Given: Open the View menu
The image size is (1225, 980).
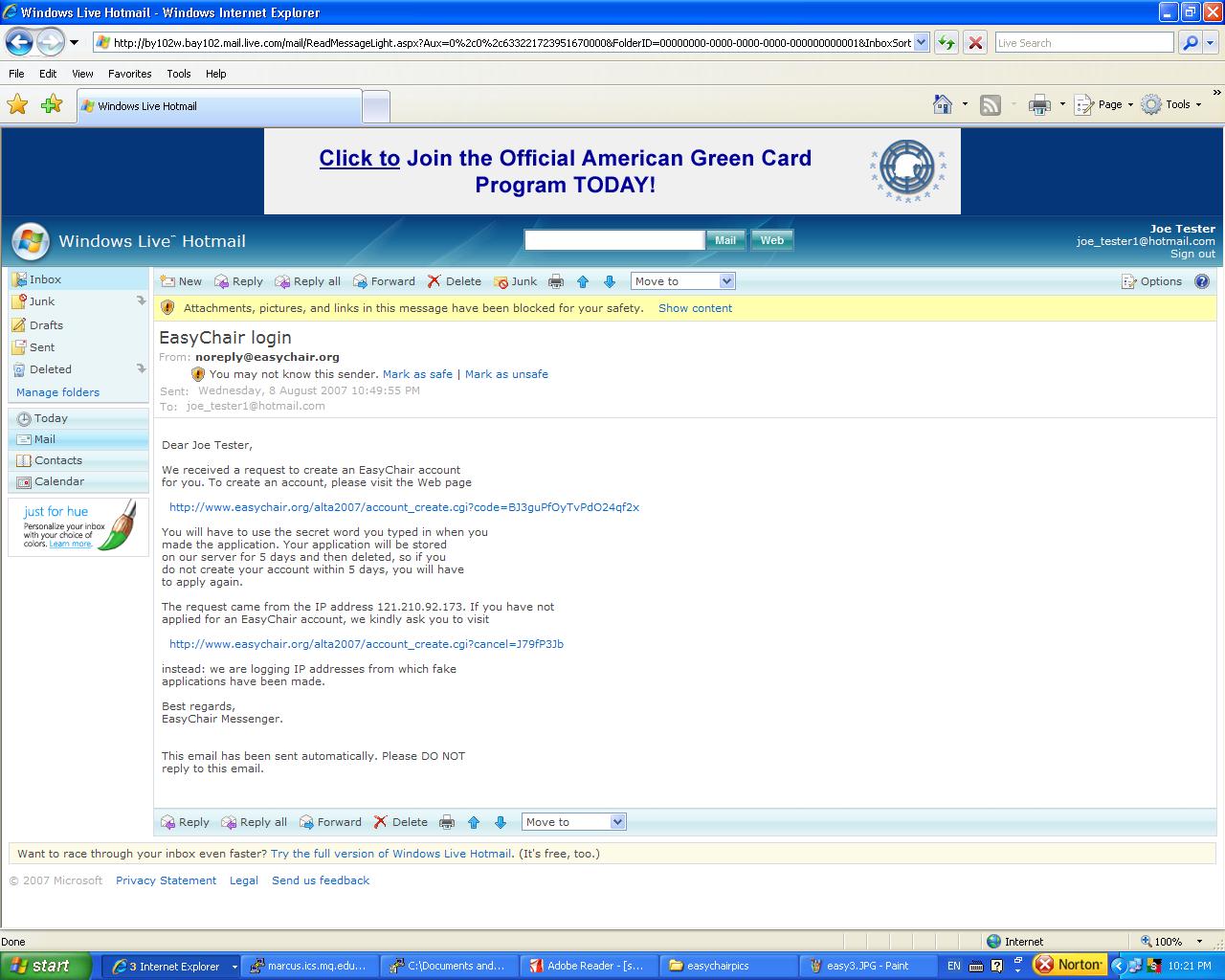Looking at the screenshot, I should point(82,74).
